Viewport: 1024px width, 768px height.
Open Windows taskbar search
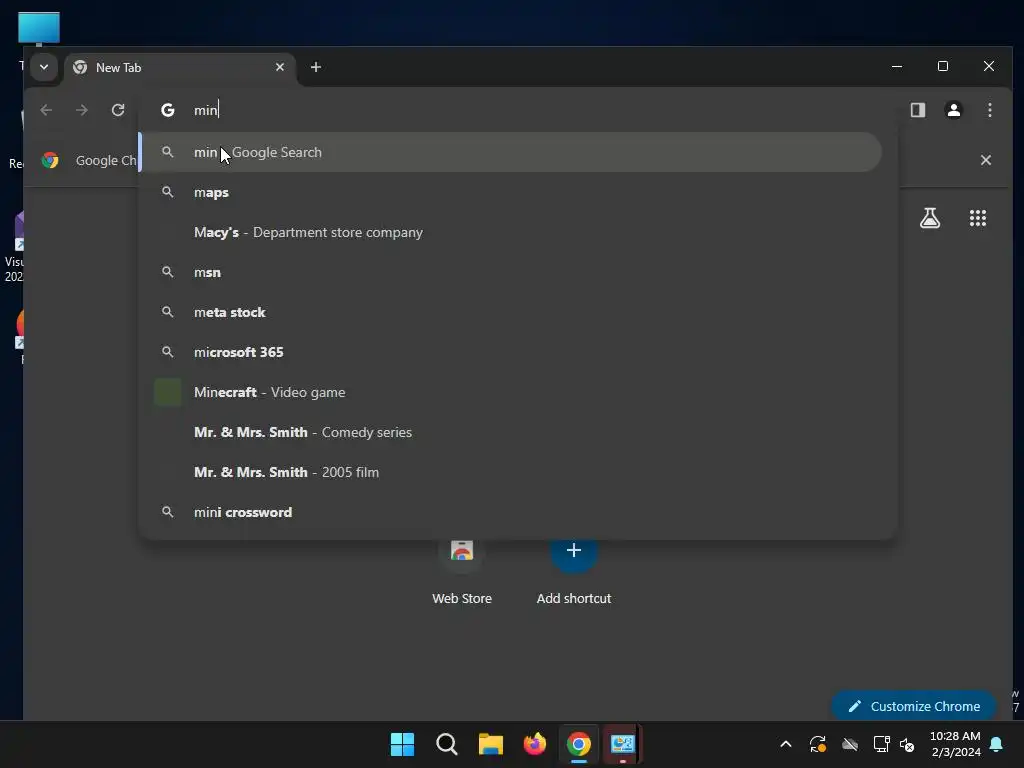(447, 744)
